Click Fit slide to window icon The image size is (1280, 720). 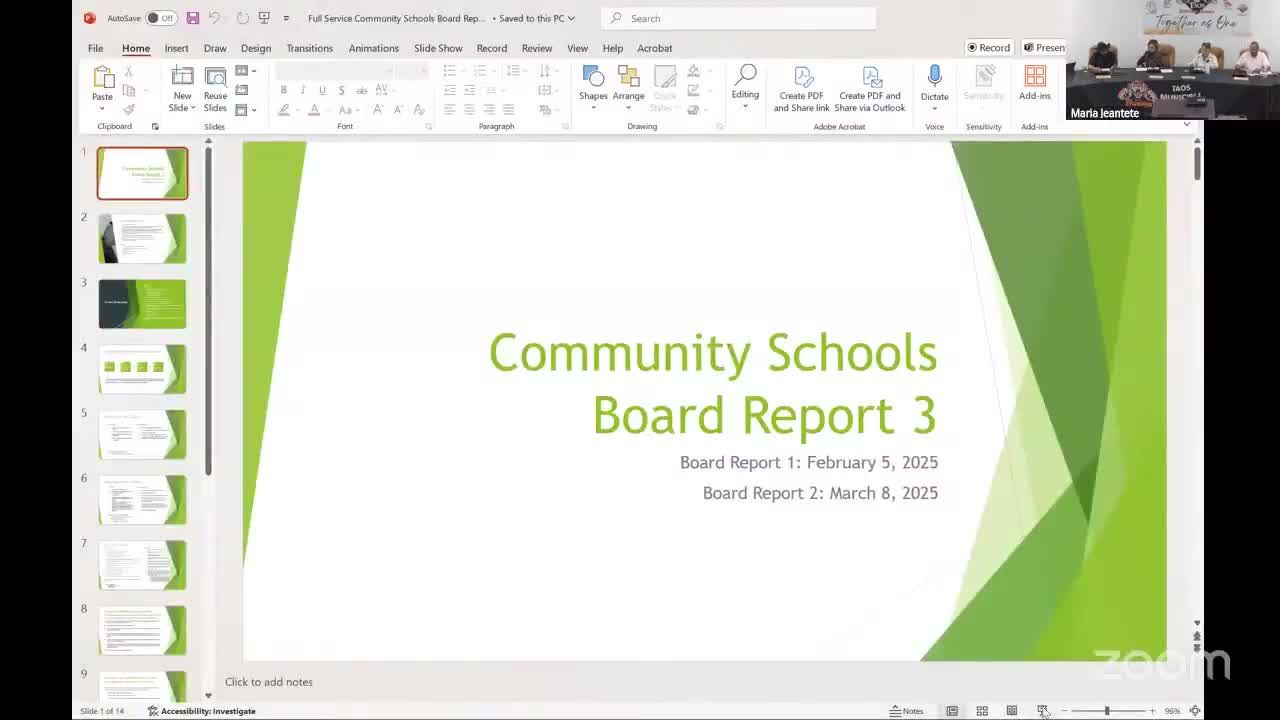1195,711
